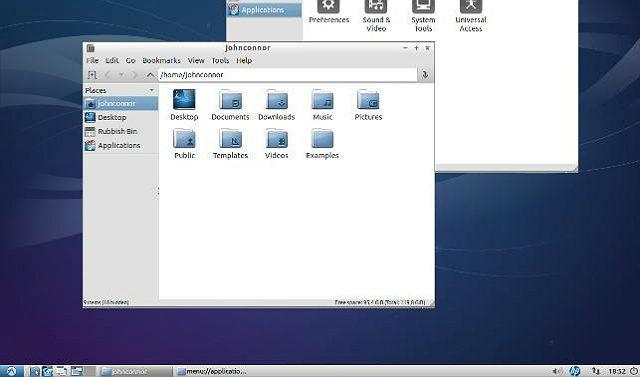Switch to johnconnor window taskbar button
The height and width of the screenshot is (377, 640).
(136, 371)
